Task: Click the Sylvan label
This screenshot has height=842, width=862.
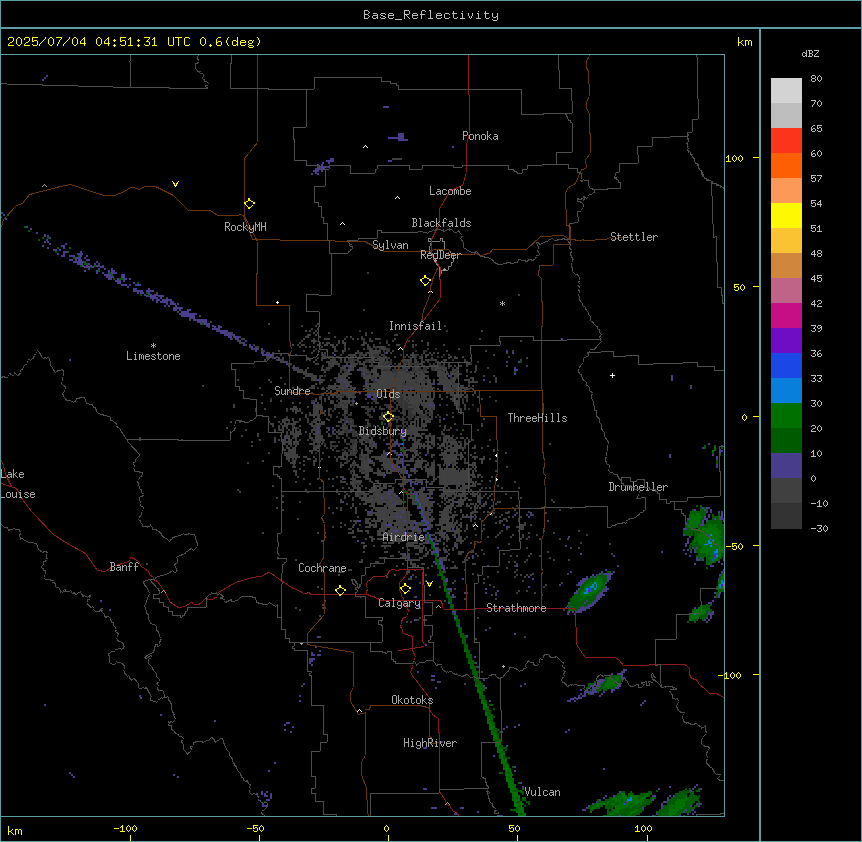Action: click(390, 245)
